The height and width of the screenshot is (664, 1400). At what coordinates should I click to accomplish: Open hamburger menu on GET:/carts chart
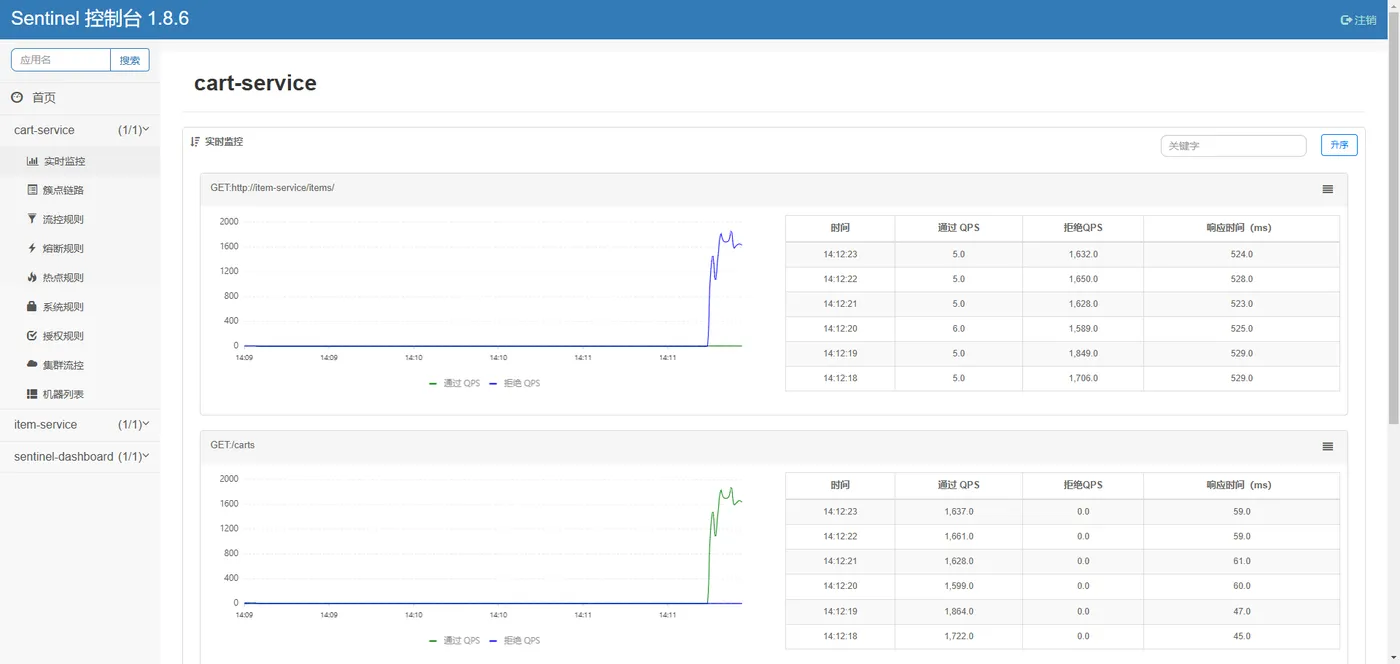pyautogui.click(x=1327, y=446)
